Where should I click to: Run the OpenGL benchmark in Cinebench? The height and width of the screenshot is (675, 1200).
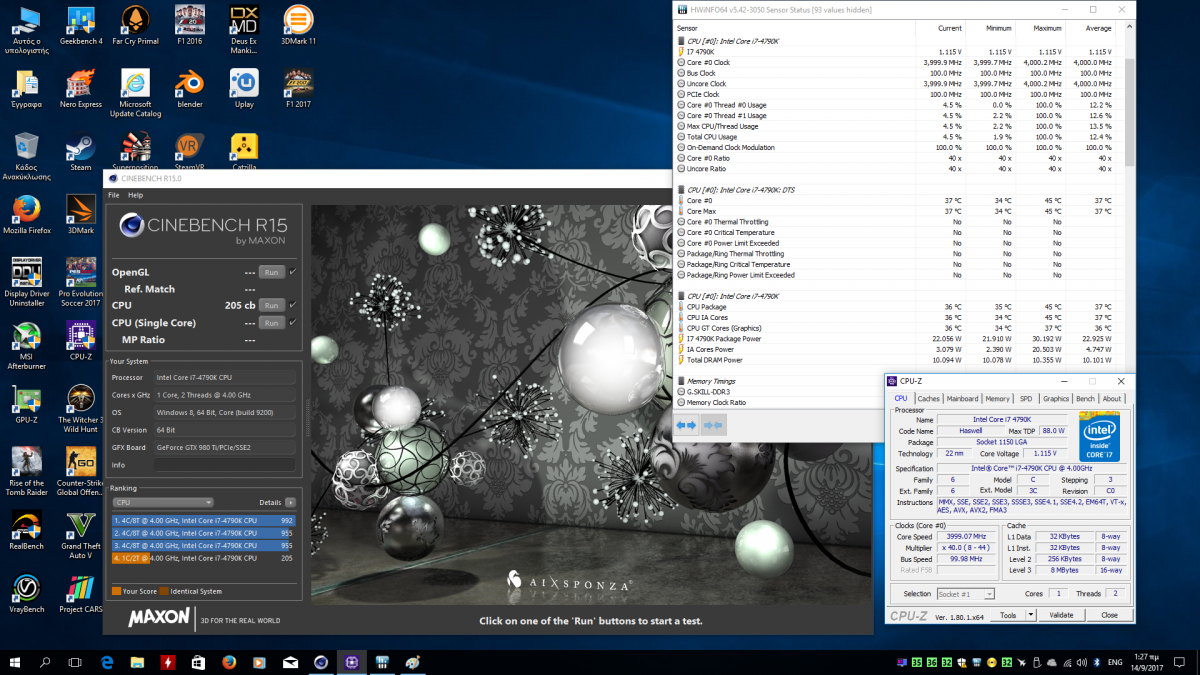[x=271, y=272]
